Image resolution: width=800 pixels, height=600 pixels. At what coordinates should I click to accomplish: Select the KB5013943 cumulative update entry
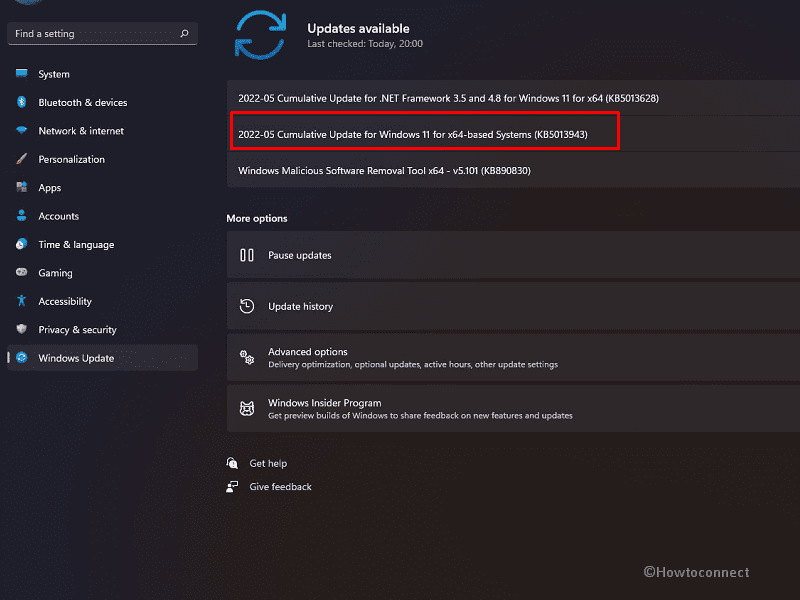pyautogui.click(x=425, y=131)
